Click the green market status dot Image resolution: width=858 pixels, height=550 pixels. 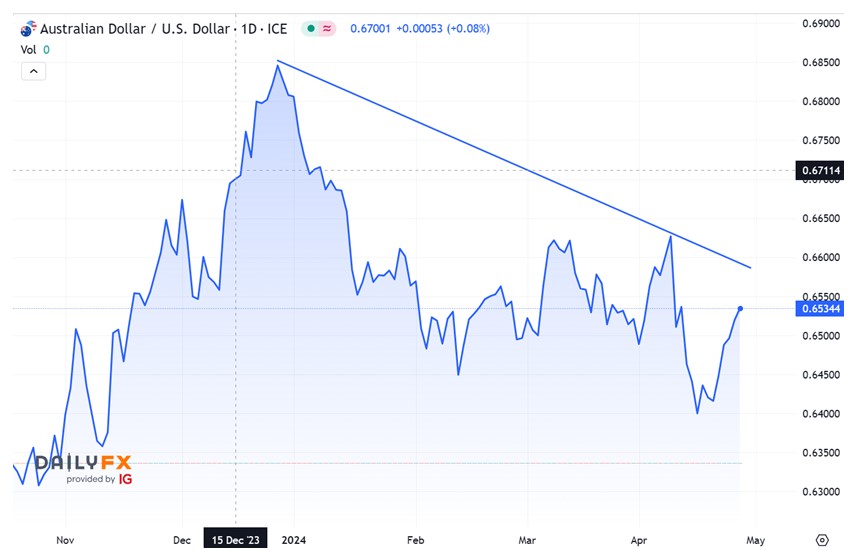click(312, 29)
